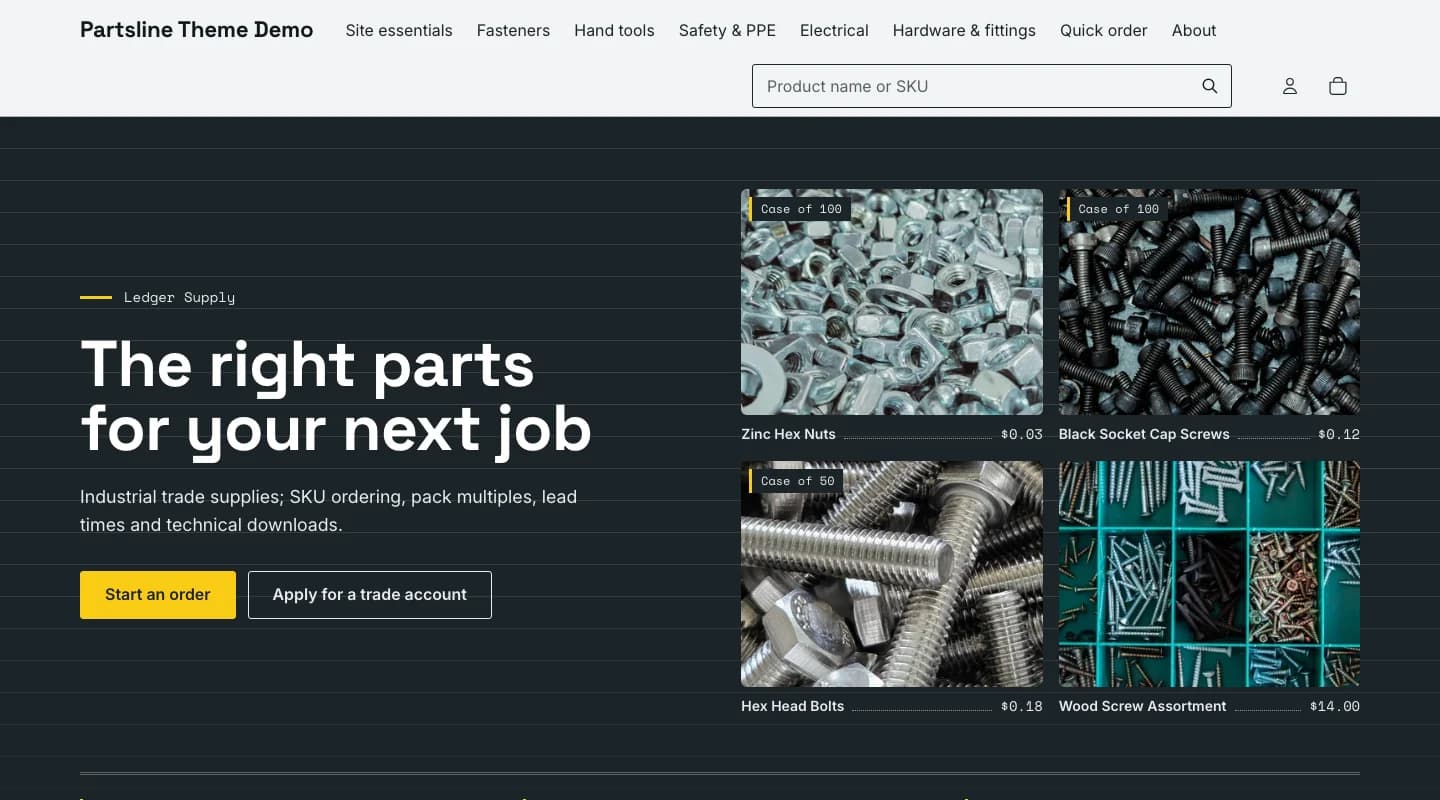Click the $0.18 price text
1440x800 pixels.
coord(1021,706)
